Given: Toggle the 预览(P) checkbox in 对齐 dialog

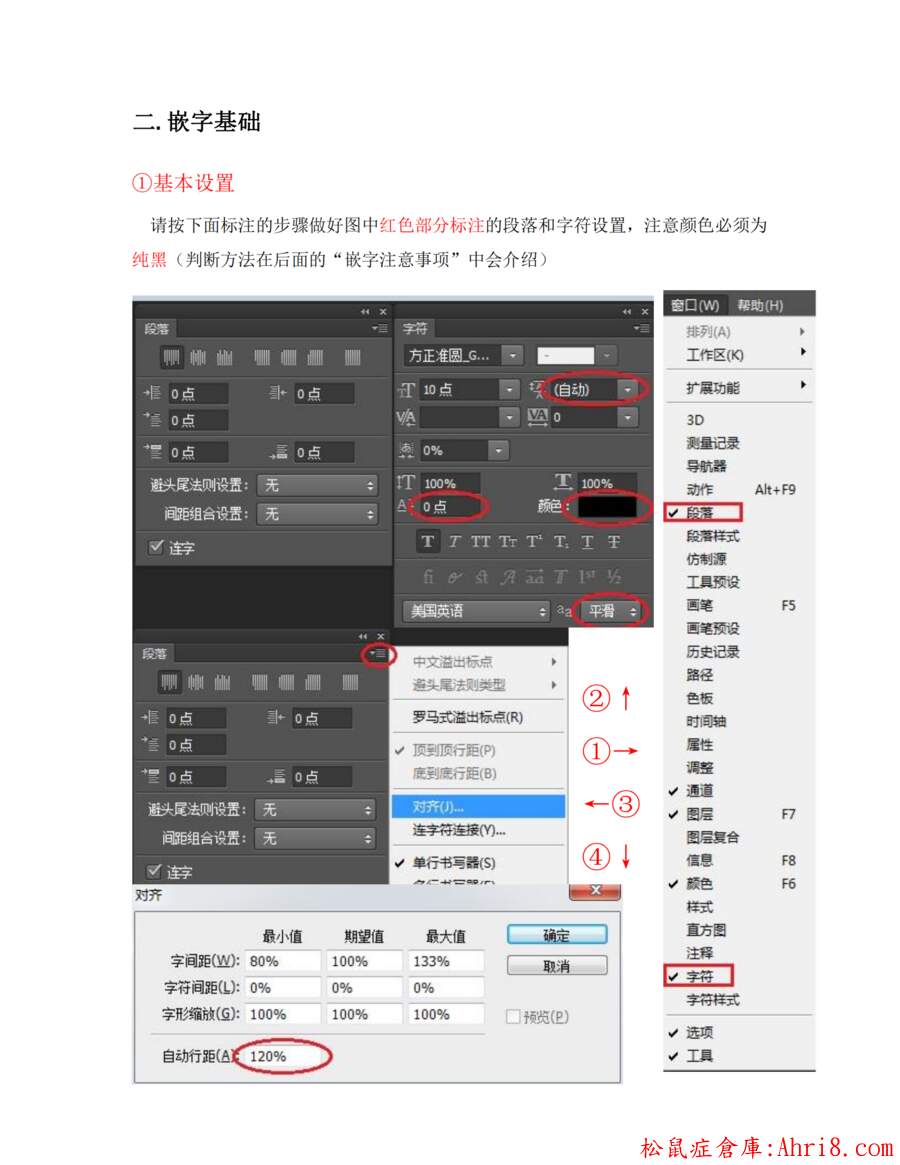Looking at the screenshot, I should (x=514, y=1017).
